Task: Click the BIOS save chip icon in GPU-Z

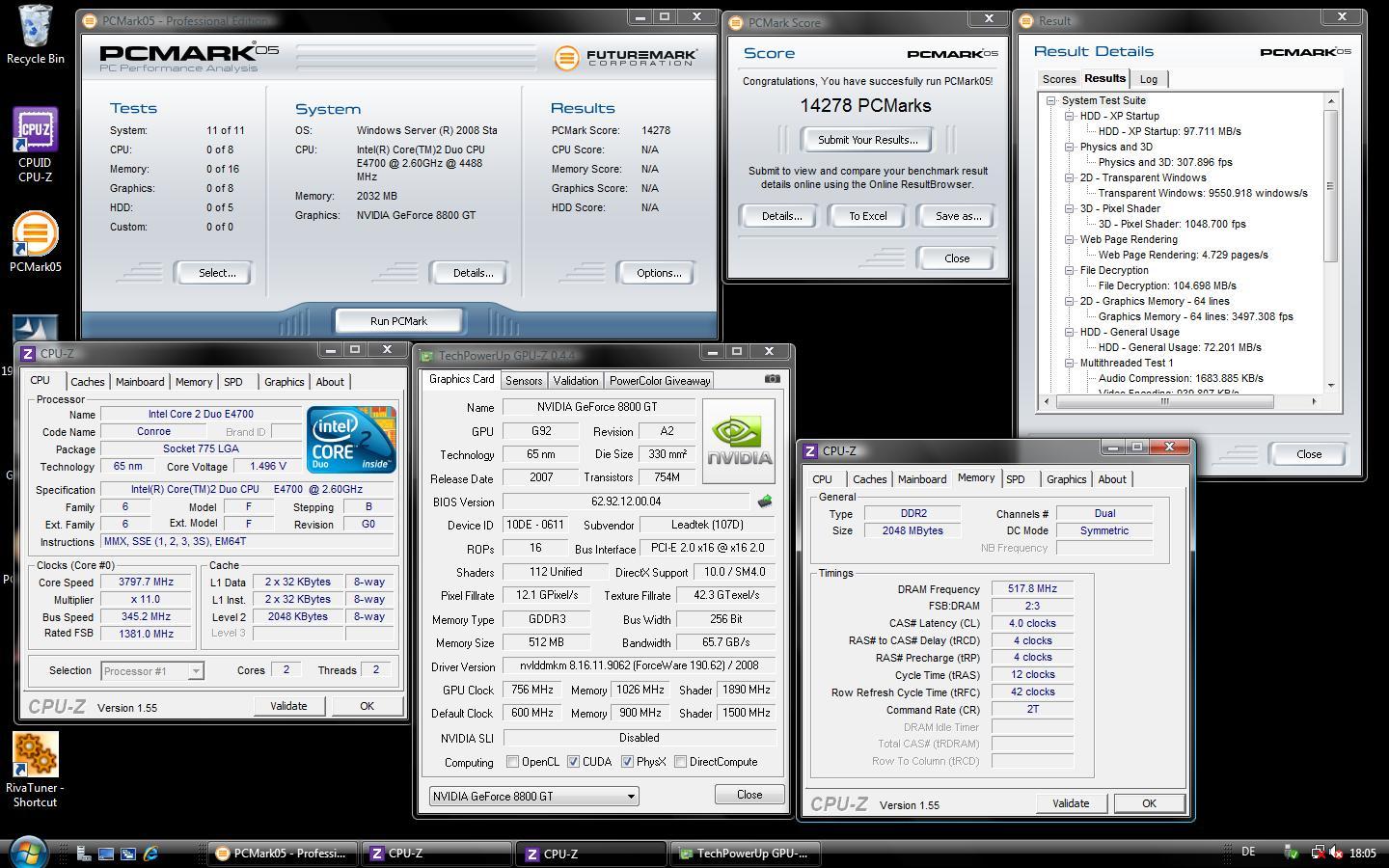Action: (765, 502)
